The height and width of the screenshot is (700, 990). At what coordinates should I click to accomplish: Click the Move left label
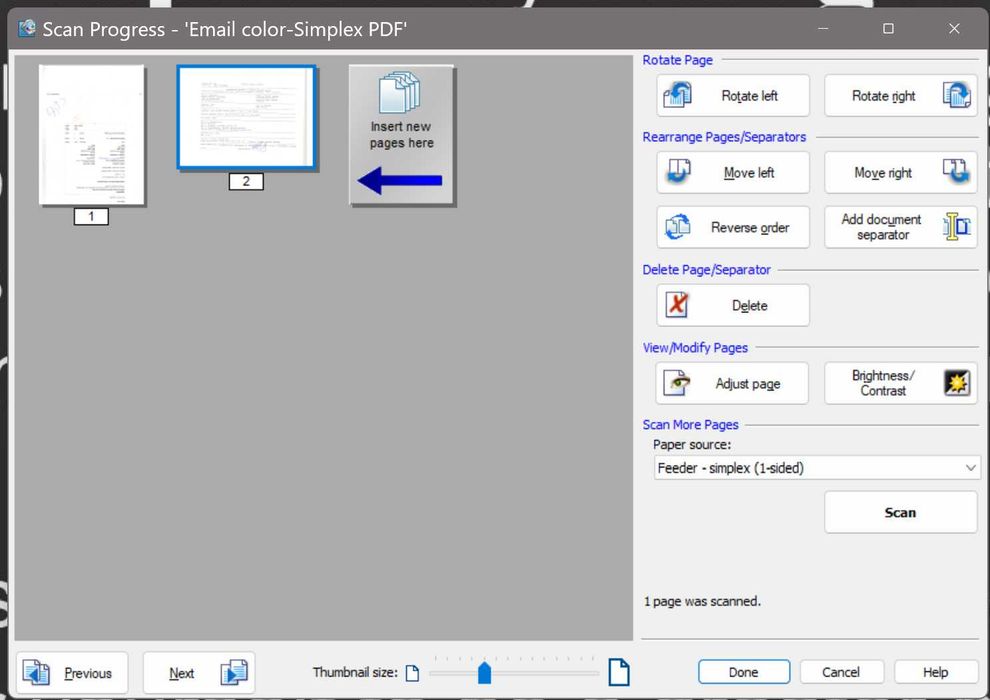point(749,172)
